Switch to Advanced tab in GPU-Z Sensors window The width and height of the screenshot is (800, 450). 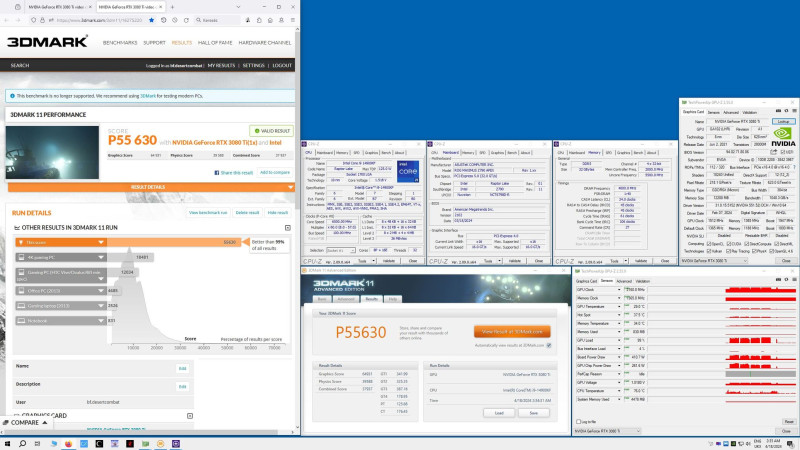tap(623, 281)
